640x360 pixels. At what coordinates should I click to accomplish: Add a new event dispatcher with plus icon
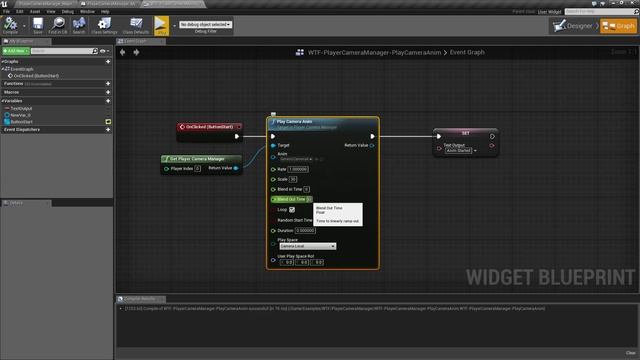tap(108, 129)
